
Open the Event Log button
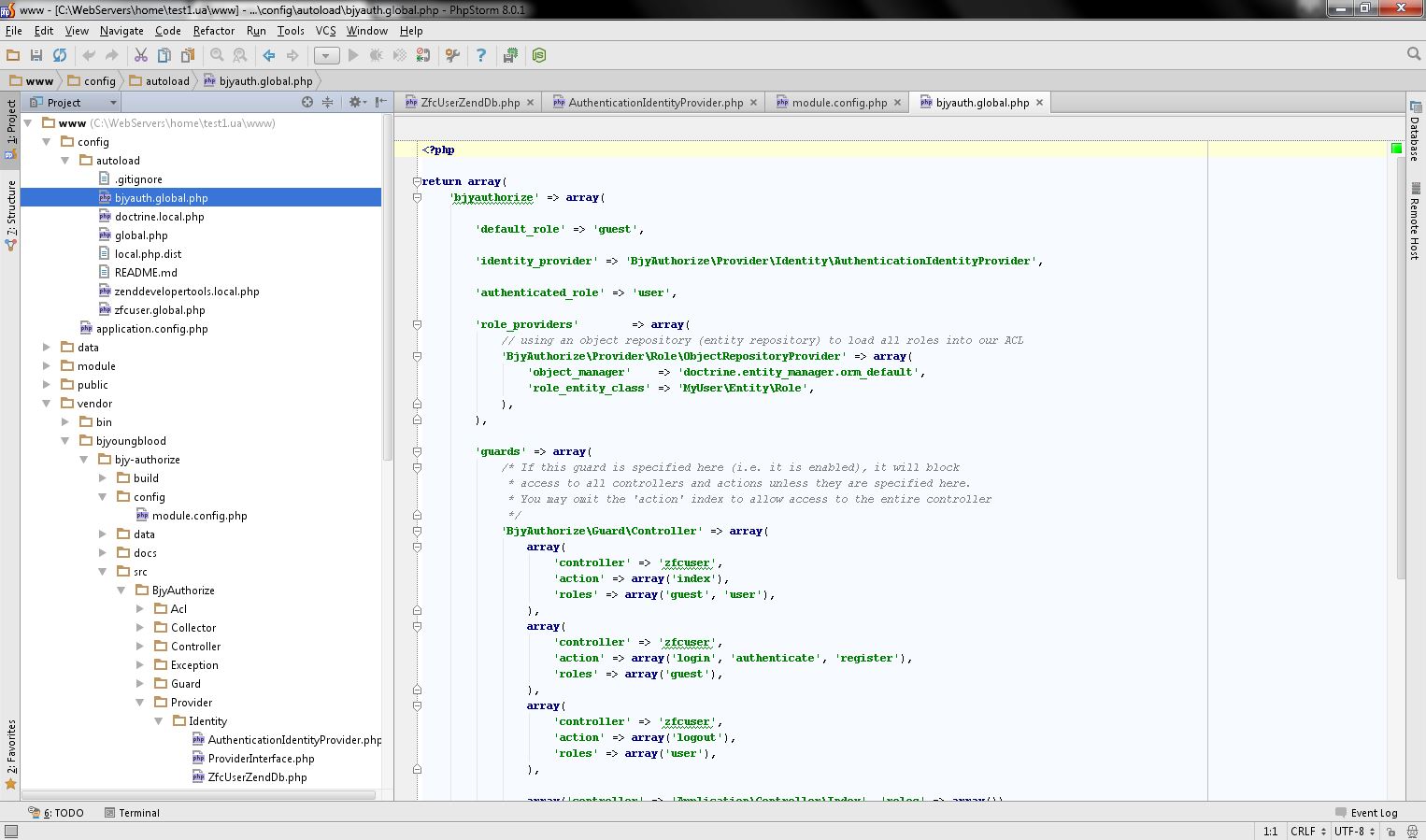(1366, 813)
